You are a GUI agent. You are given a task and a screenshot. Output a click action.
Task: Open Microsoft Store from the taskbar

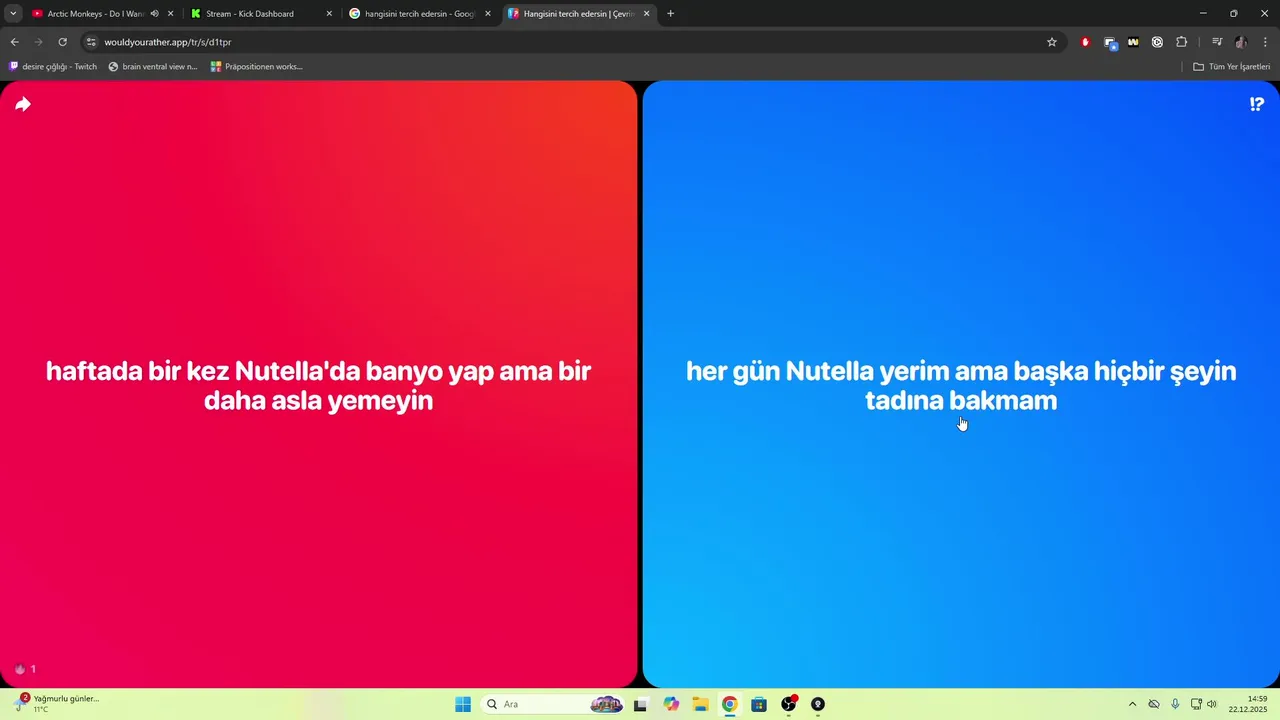click(759, 704)
